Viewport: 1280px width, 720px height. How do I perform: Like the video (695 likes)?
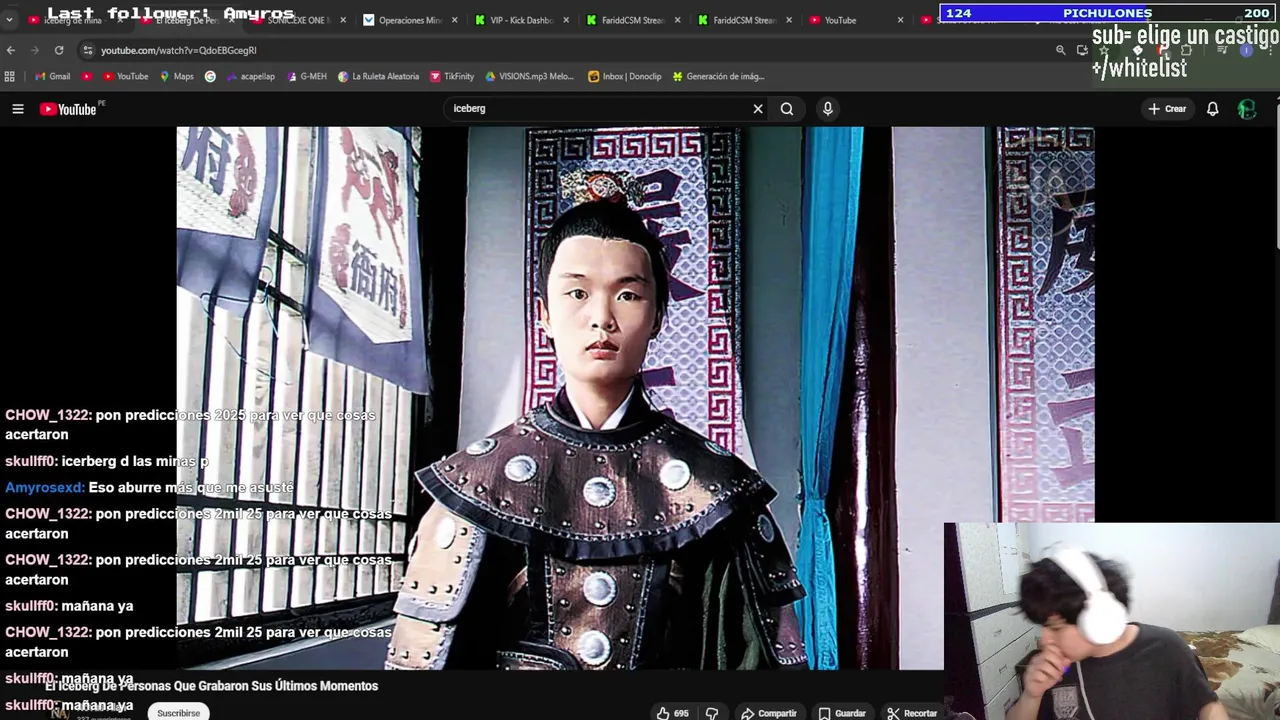click(x=672, y=713)
